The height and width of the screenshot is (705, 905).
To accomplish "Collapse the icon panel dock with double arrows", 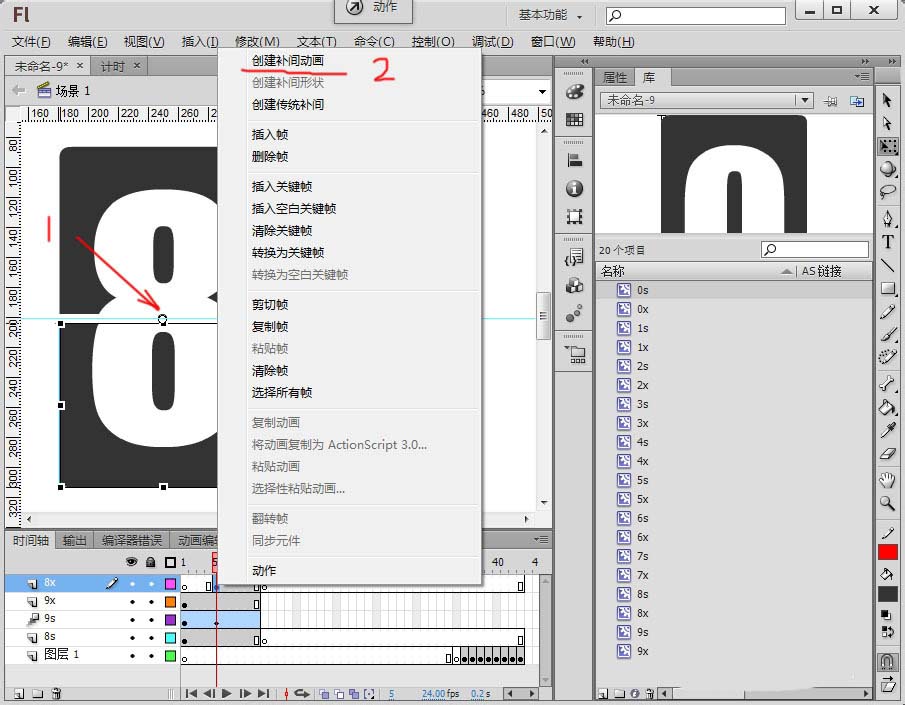I will (585, 61).
